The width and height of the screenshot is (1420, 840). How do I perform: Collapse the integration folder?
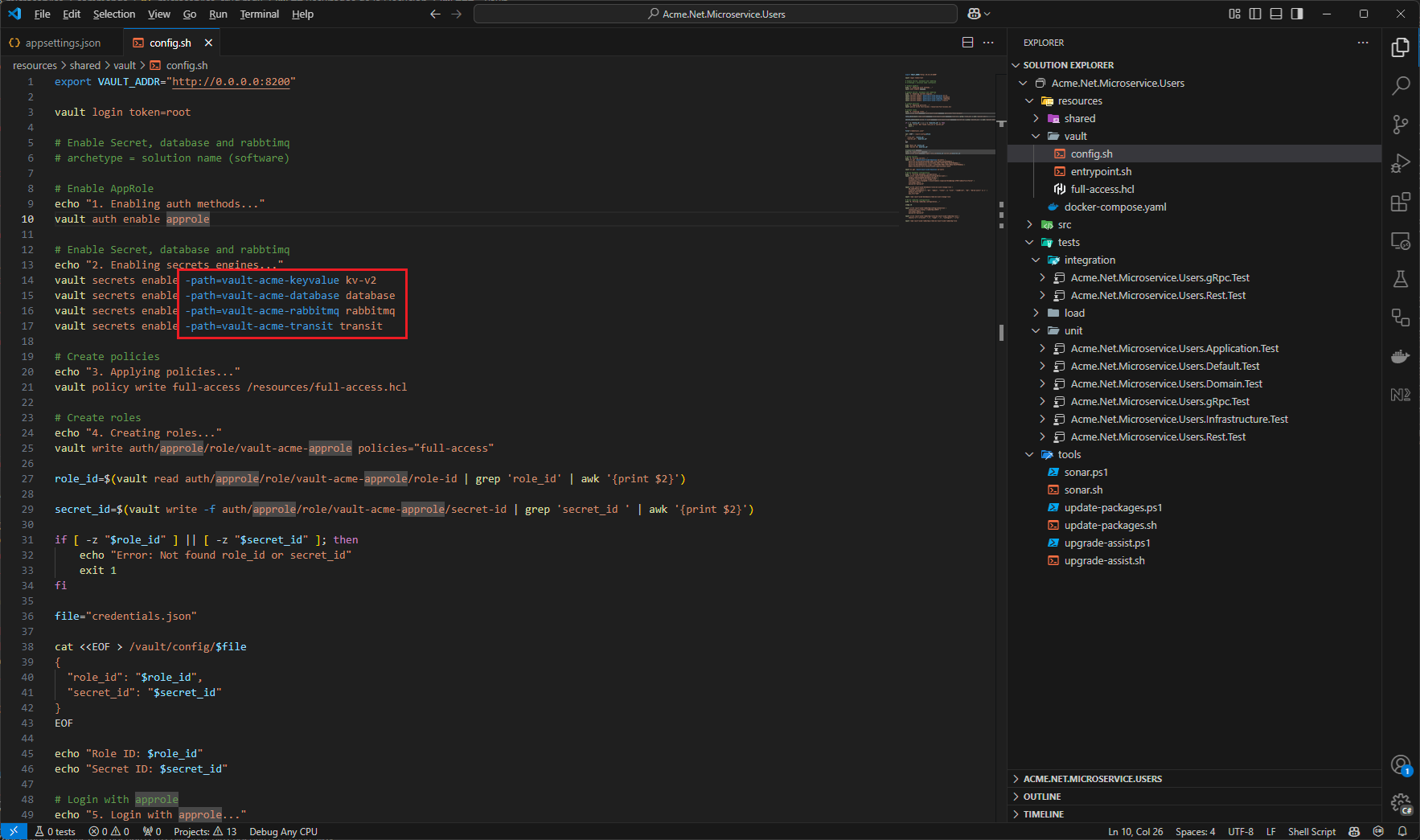pyautogui.click(x=1036, y=260)
